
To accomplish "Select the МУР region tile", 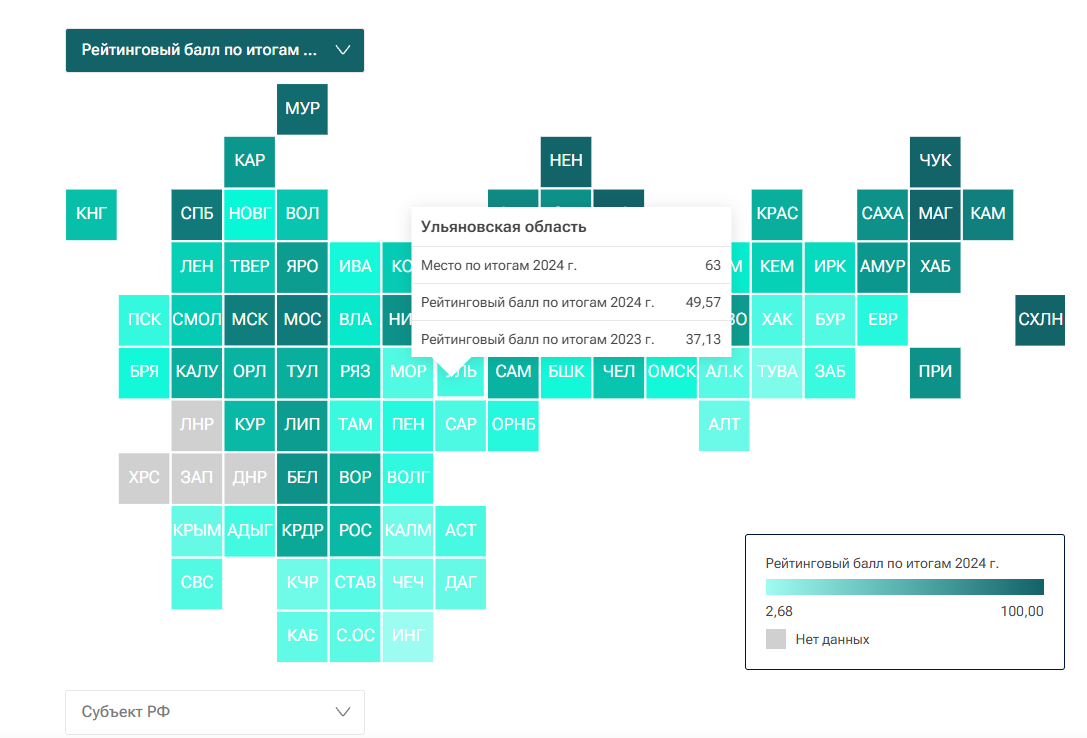I will [302, 109].
